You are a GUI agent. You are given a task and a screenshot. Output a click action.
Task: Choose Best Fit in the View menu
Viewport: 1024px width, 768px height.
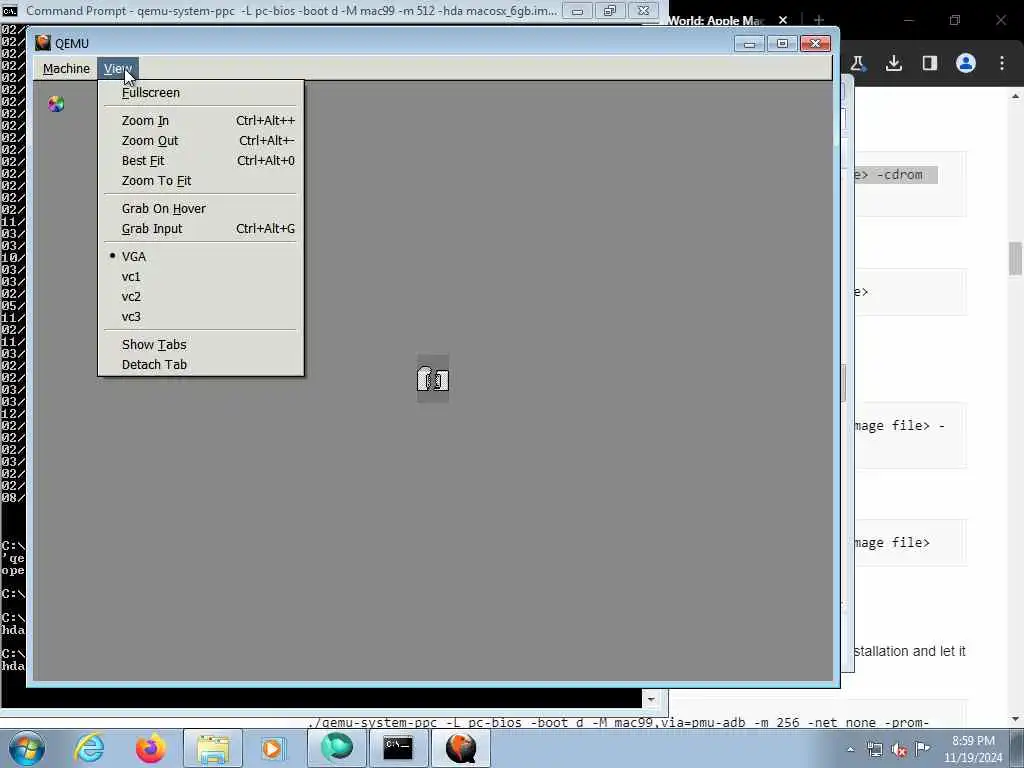[200, 161]
